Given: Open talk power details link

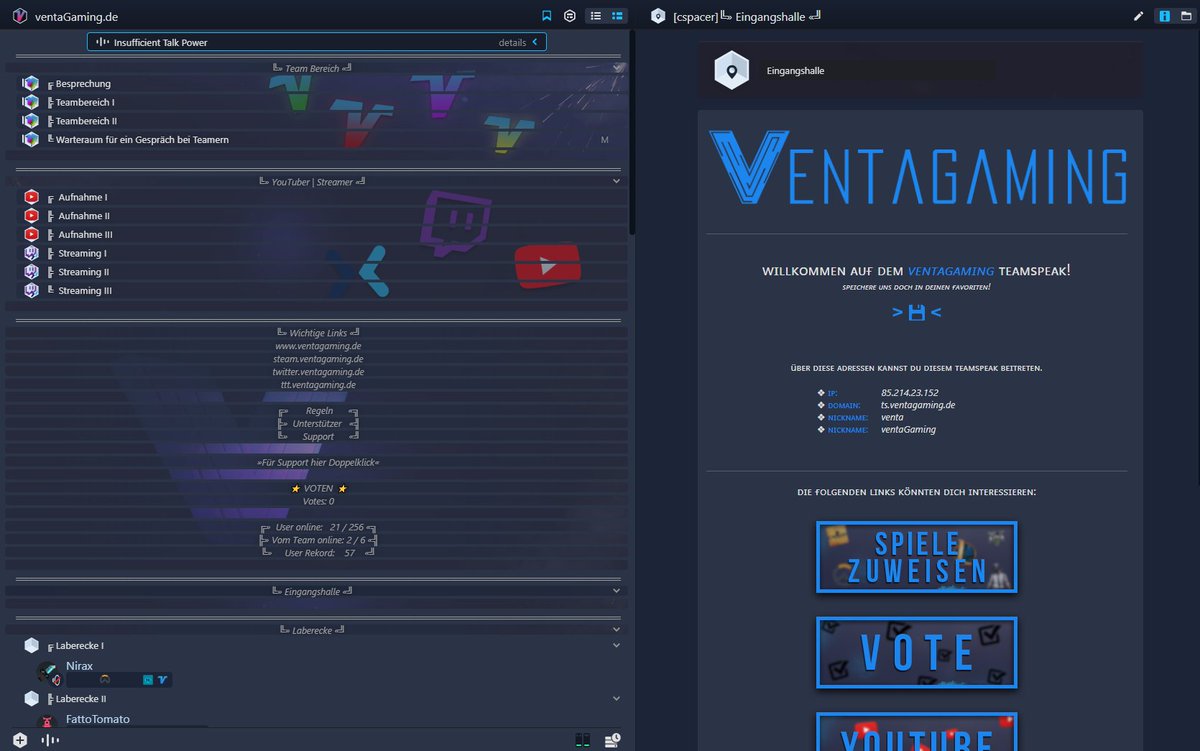Looking at the screenshot, I should point(512,43).
